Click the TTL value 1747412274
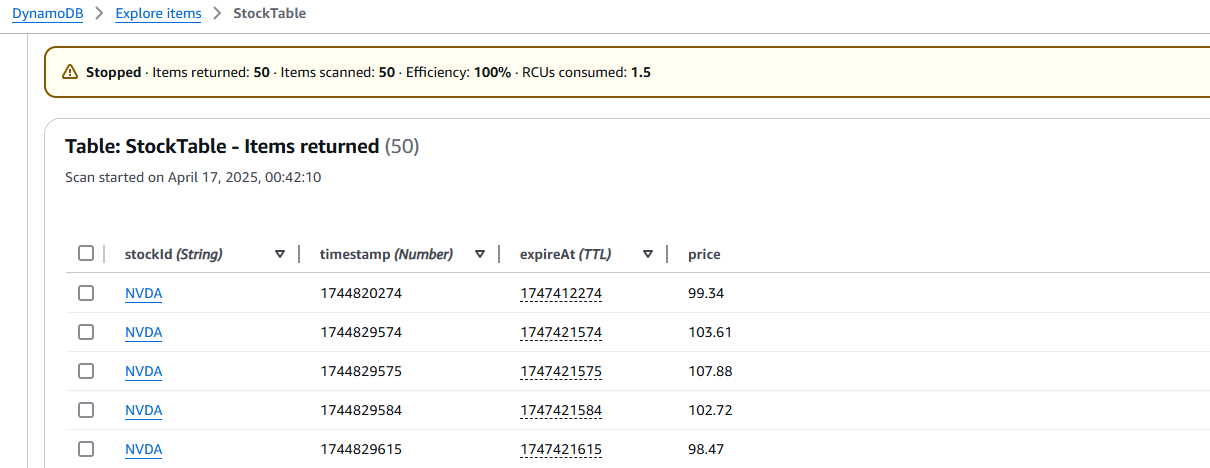This screenshot has width=1210, height=468. click(560, 293)
